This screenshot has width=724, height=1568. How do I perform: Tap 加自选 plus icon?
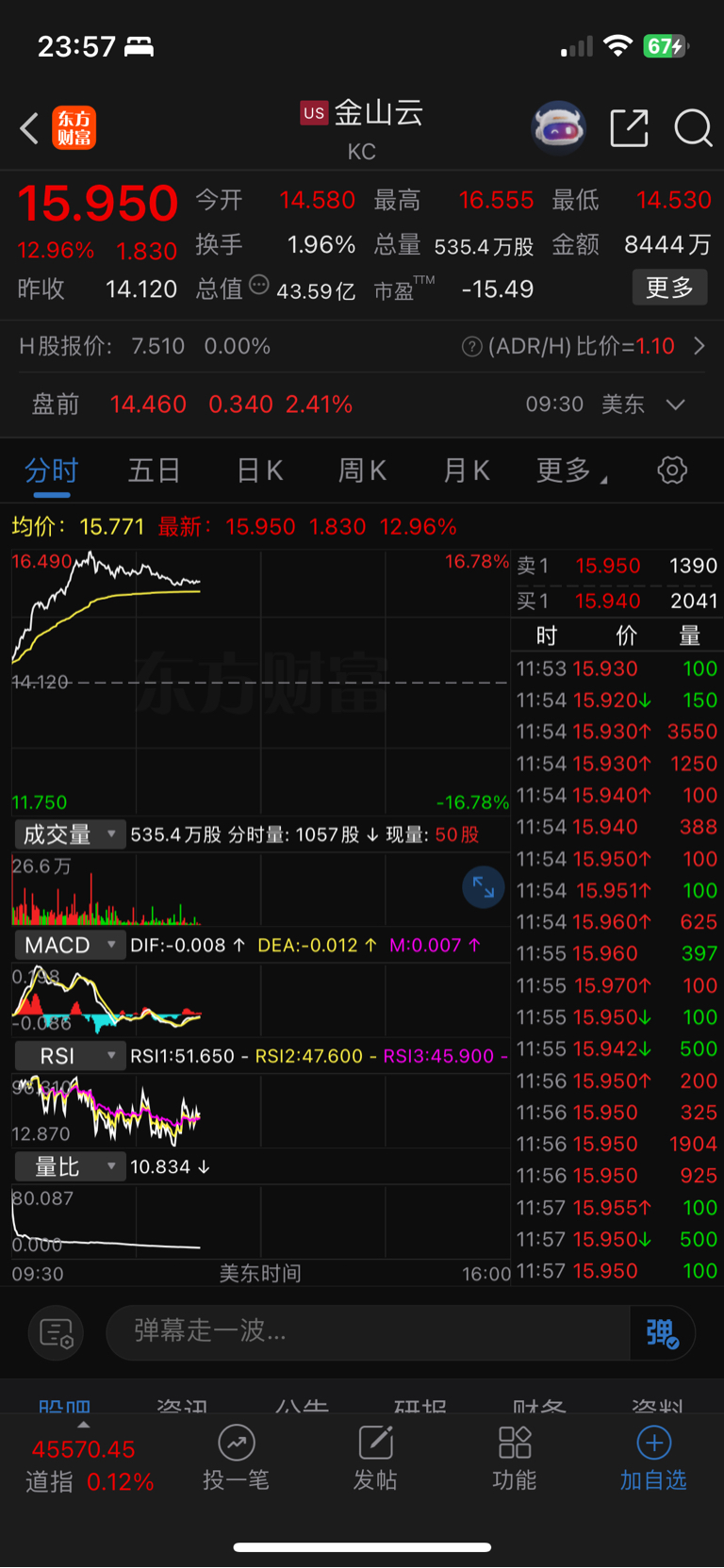(654, 1443)
